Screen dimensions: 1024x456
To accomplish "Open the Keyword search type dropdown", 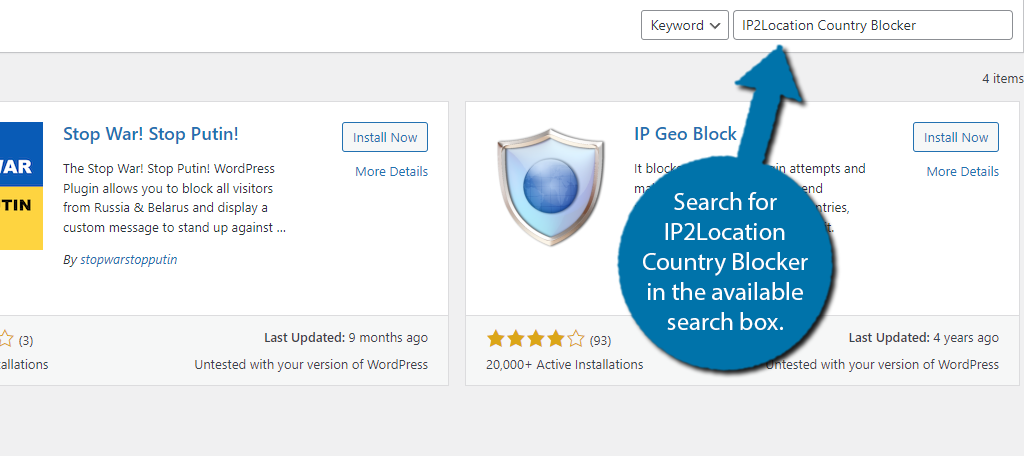I will [x=684, y=25].
